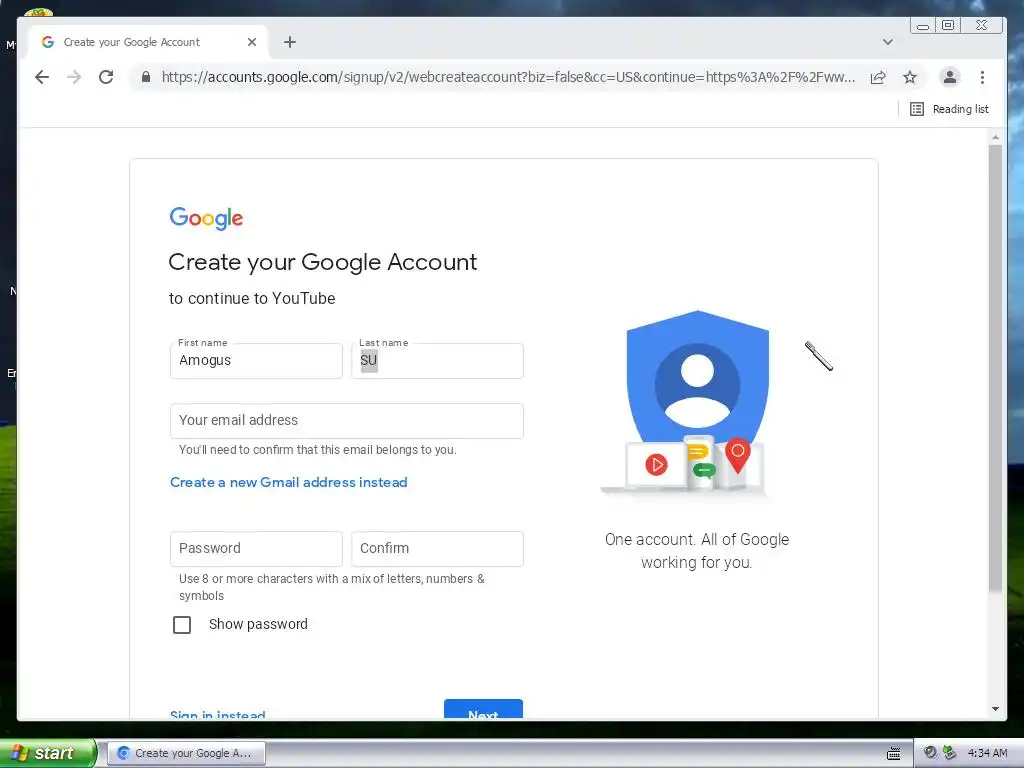
Task: Click the on-screen keyboard tray icon
Action: click(x=893, y=754)
